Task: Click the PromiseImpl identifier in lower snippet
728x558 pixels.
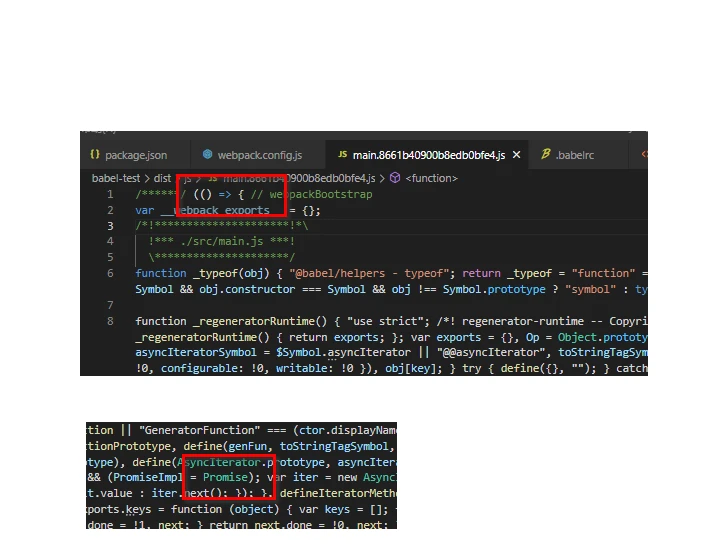Action: tap(148, 477)
